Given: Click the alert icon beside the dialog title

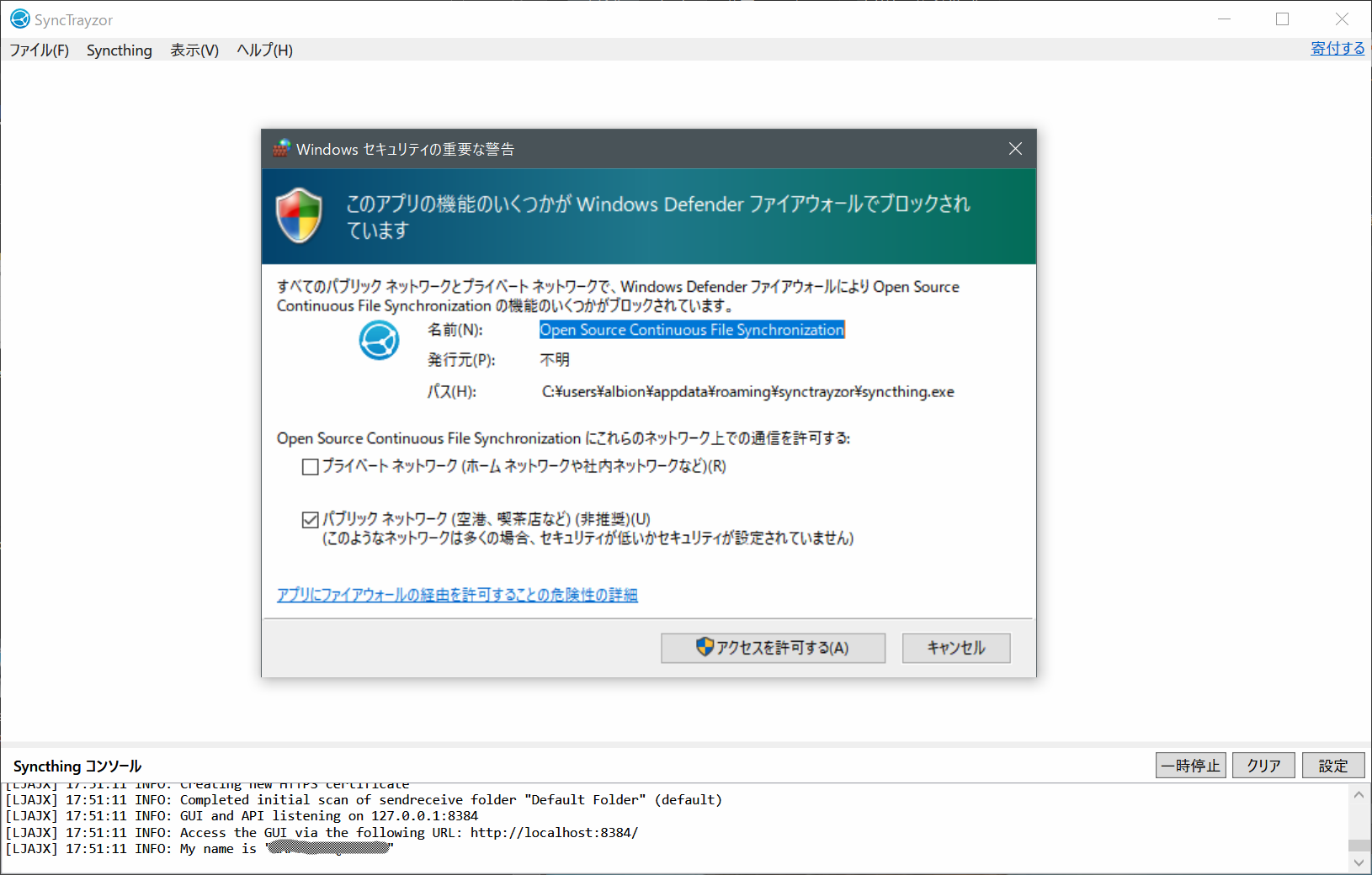Looking at the screenshot, I should [280, 149].
